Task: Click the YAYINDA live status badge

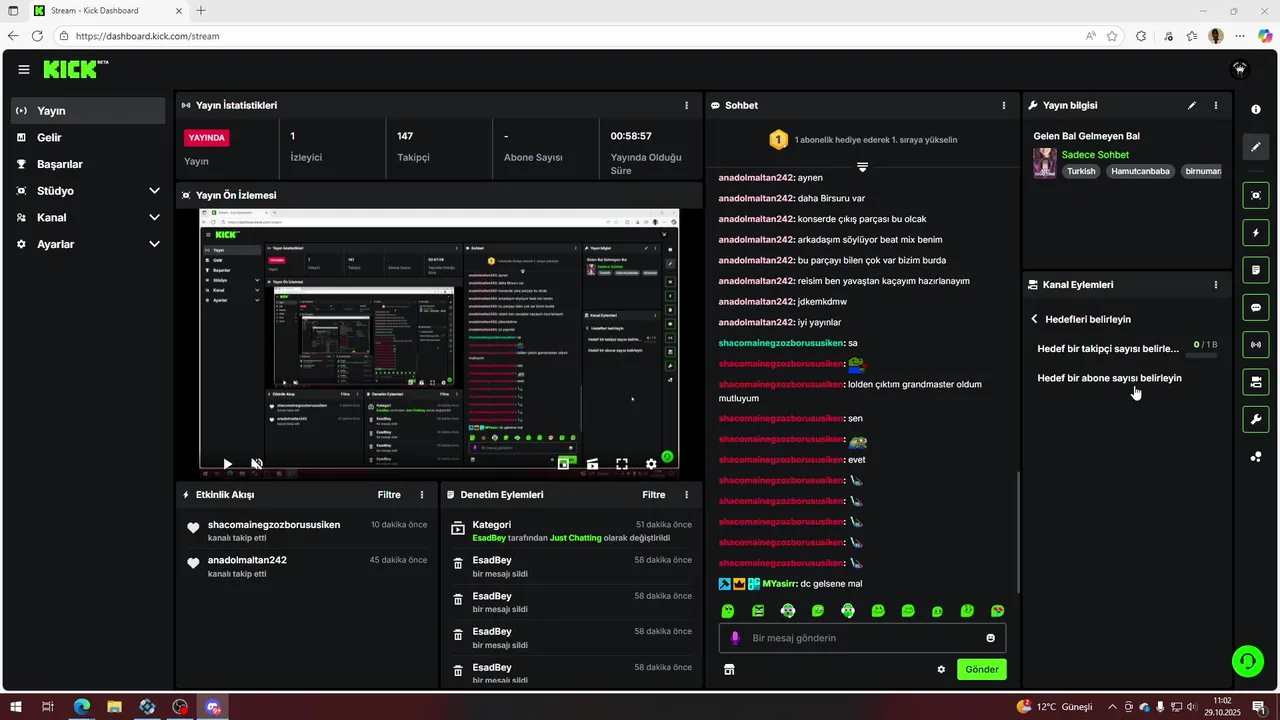Action: tap(207, 138)
